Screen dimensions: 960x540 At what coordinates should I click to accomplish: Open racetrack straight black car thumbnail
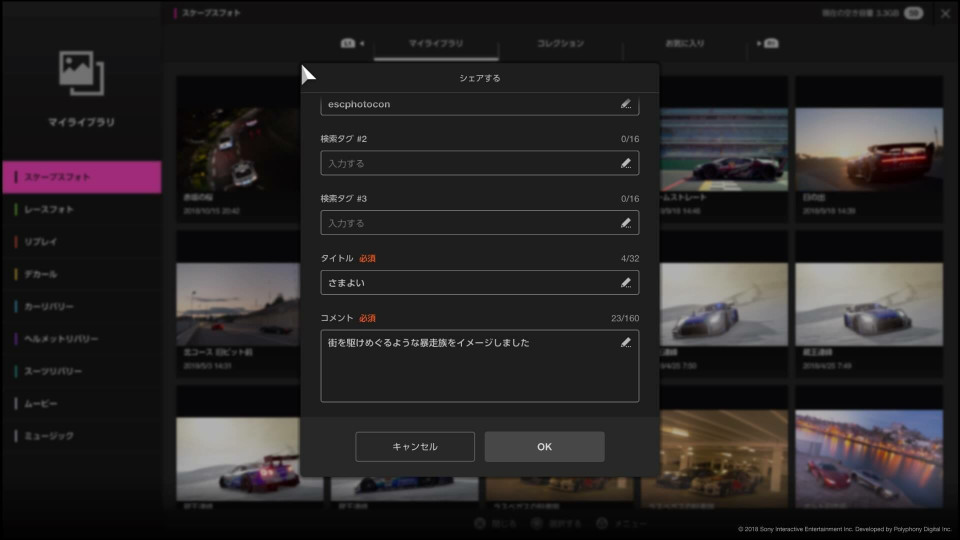724,149
